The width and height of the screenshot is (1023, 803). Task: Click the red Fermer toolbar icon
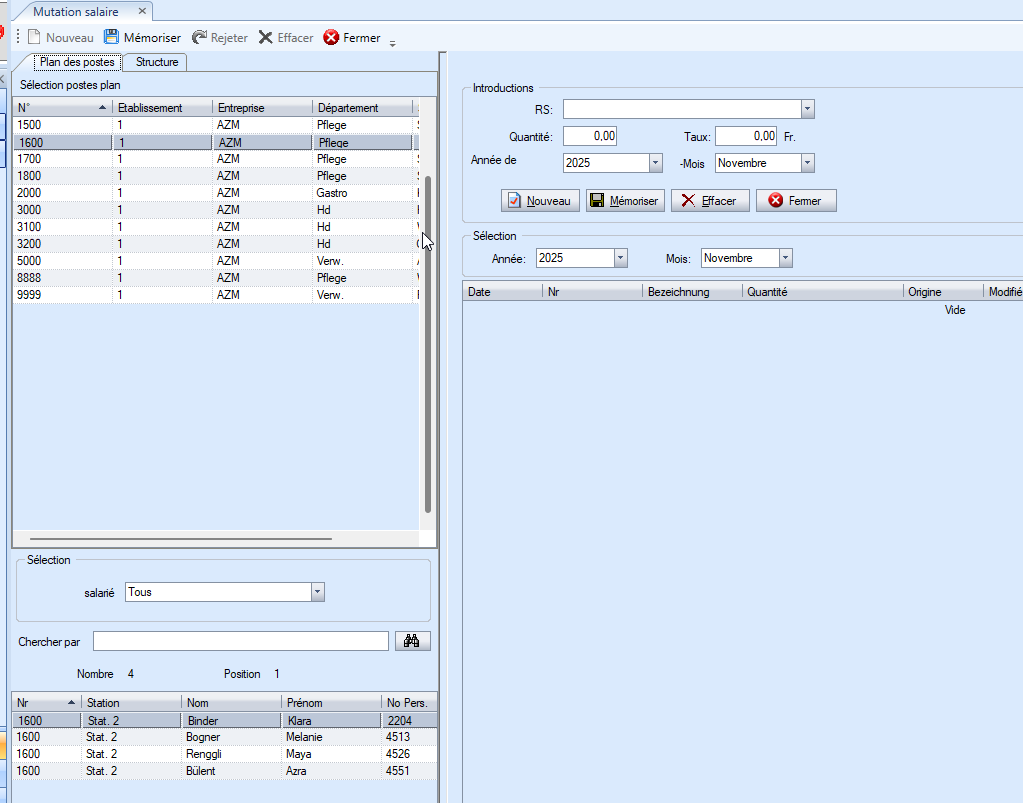coord(331,38)
